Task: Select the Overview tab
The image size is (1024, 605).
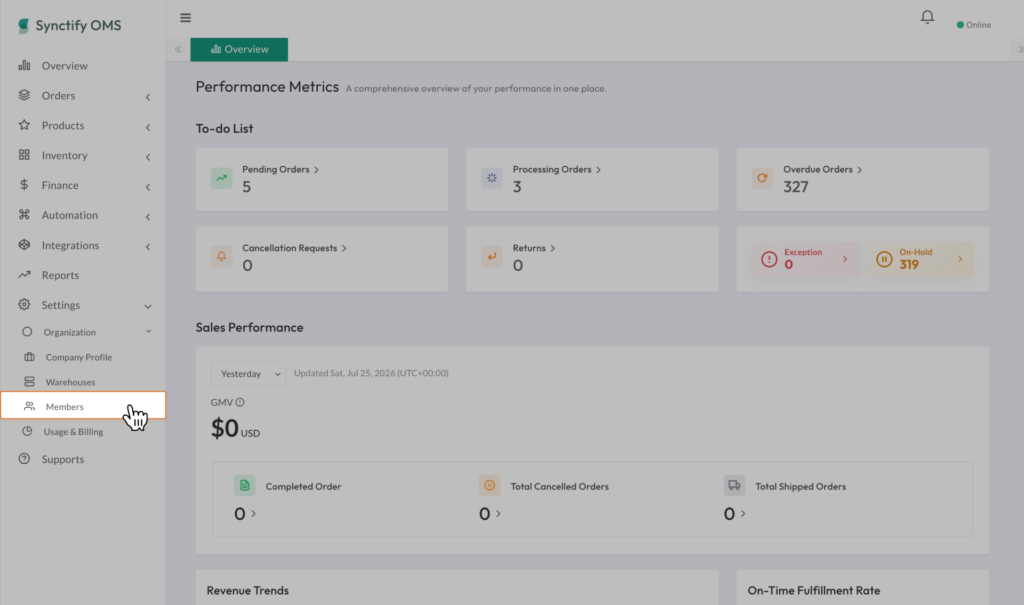Action: [239, 50]
